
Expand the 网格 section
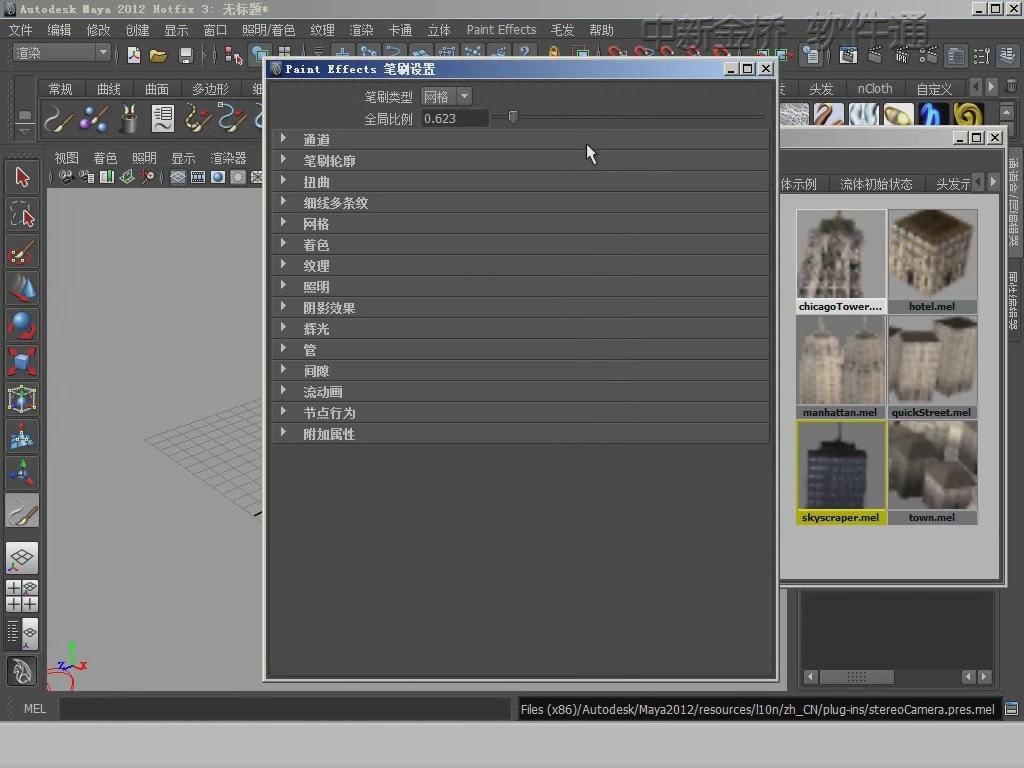tap(520, 224)
